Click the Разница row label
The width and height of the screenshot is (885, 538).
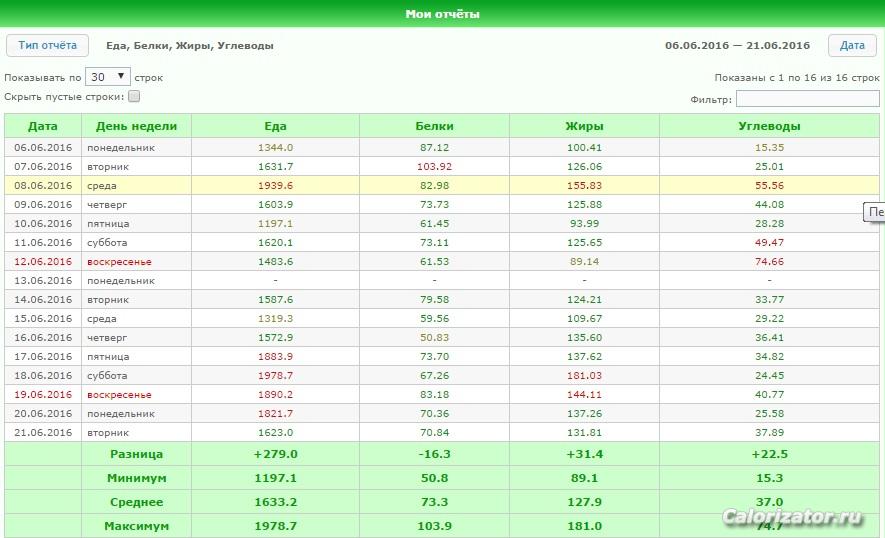pyautogui.click(x=136, y=454)
